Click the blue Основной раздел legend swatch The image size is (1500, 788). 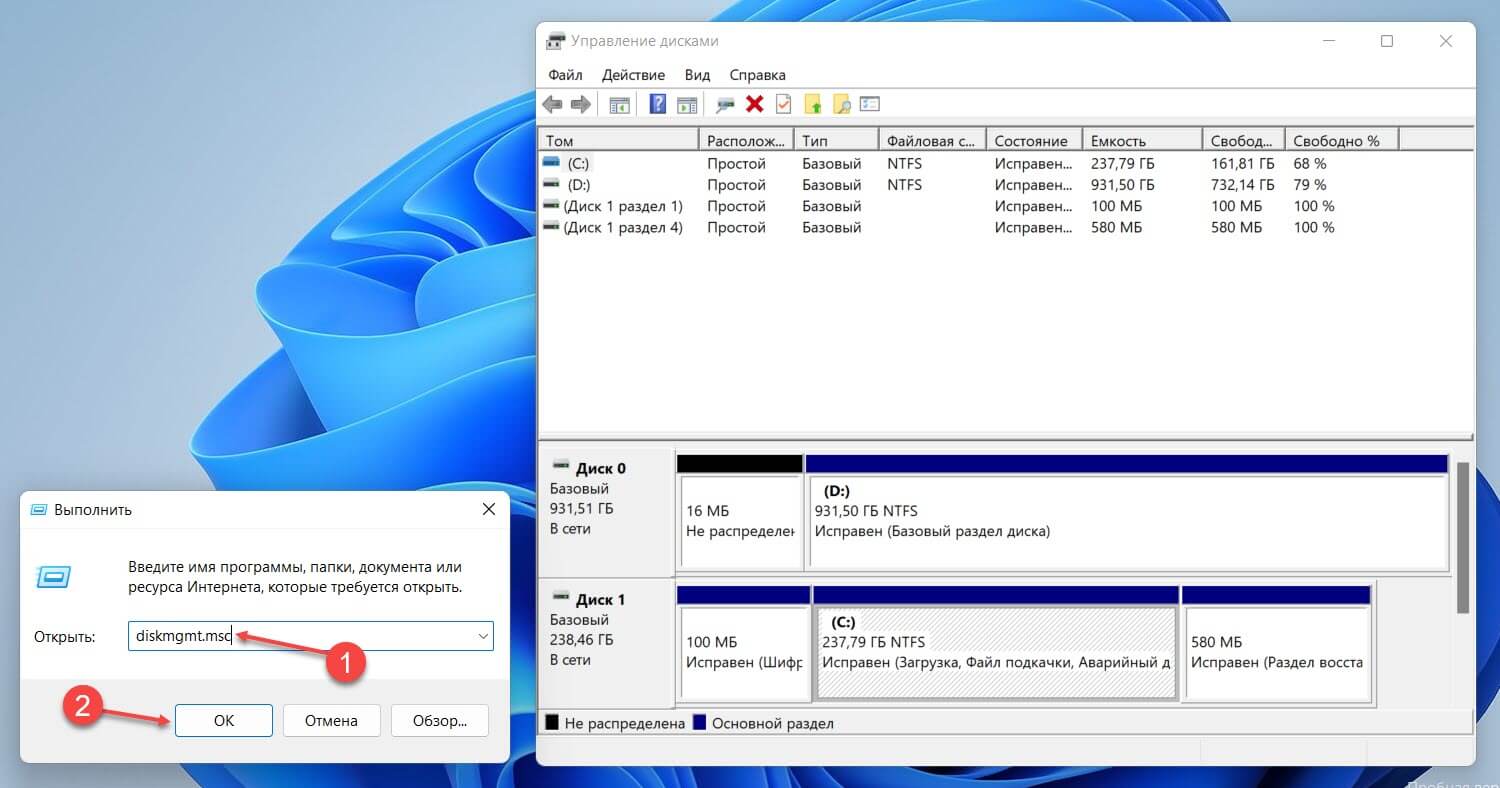[700, 722]
